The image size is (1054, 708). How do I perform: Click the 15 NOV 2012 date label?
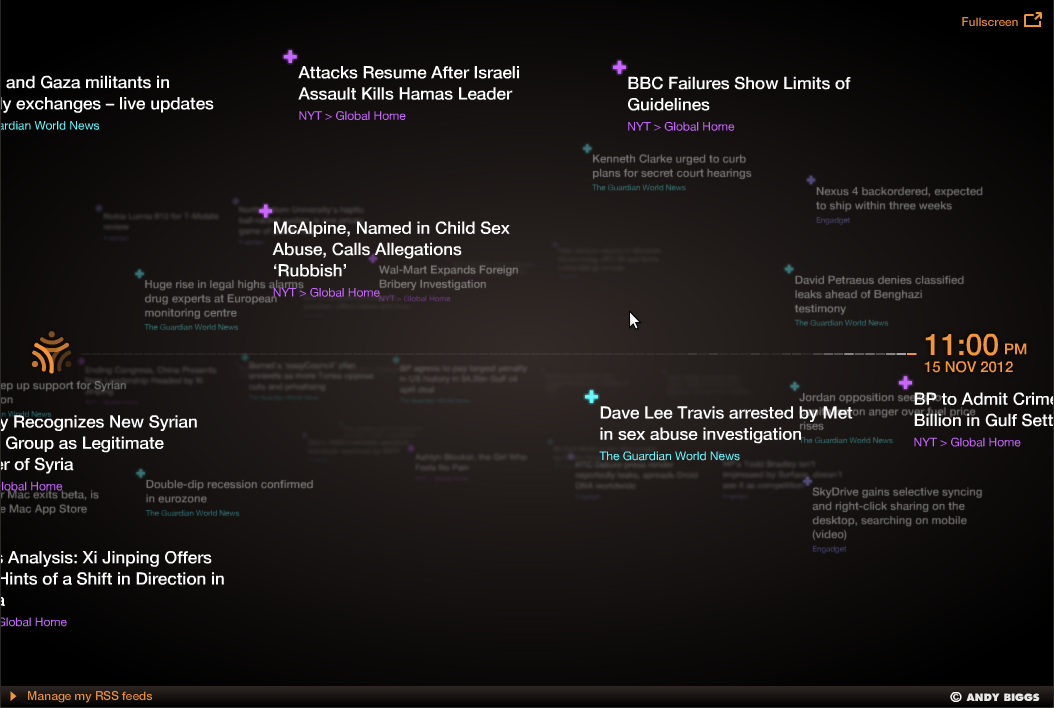pos(968,367)
